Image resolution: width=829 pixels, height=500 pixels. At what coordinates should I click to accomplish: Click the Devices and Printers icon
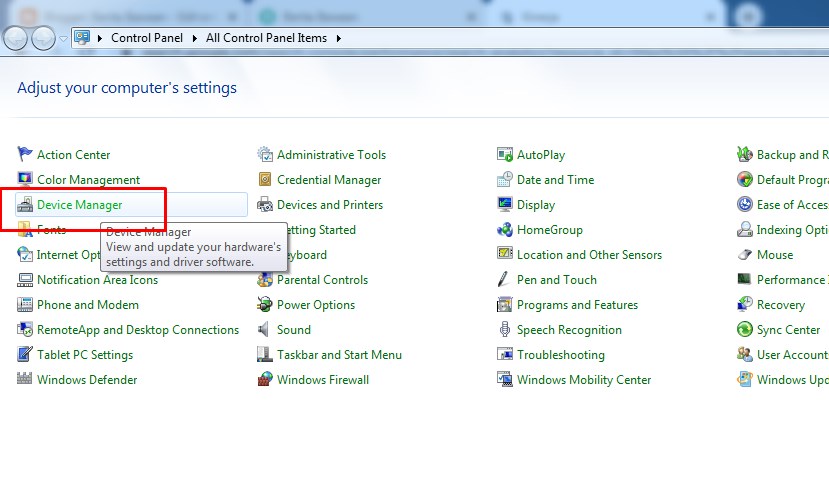coord(265,205)
